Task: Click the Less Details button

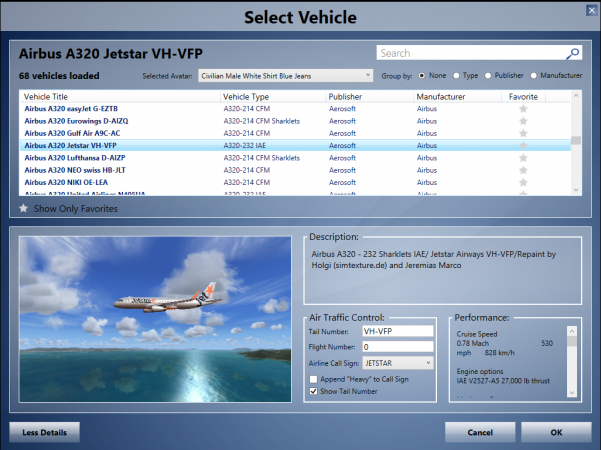Action: [x=45, y=431]
